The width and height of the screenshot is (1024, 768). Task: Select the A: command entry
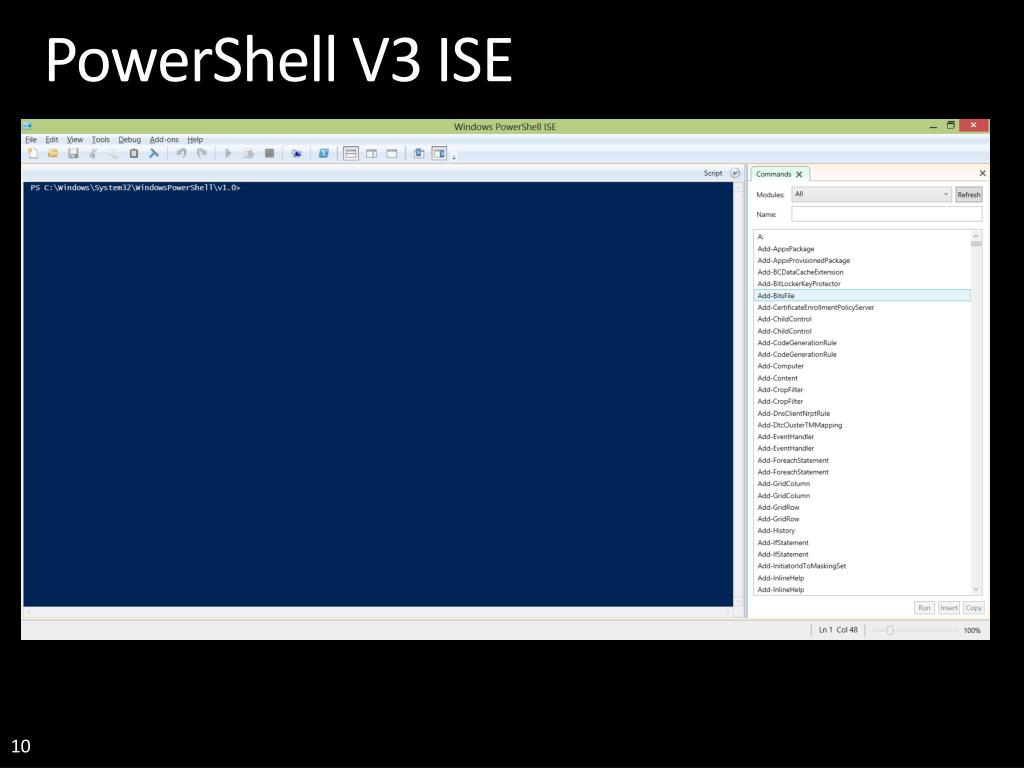click(862, 237)
